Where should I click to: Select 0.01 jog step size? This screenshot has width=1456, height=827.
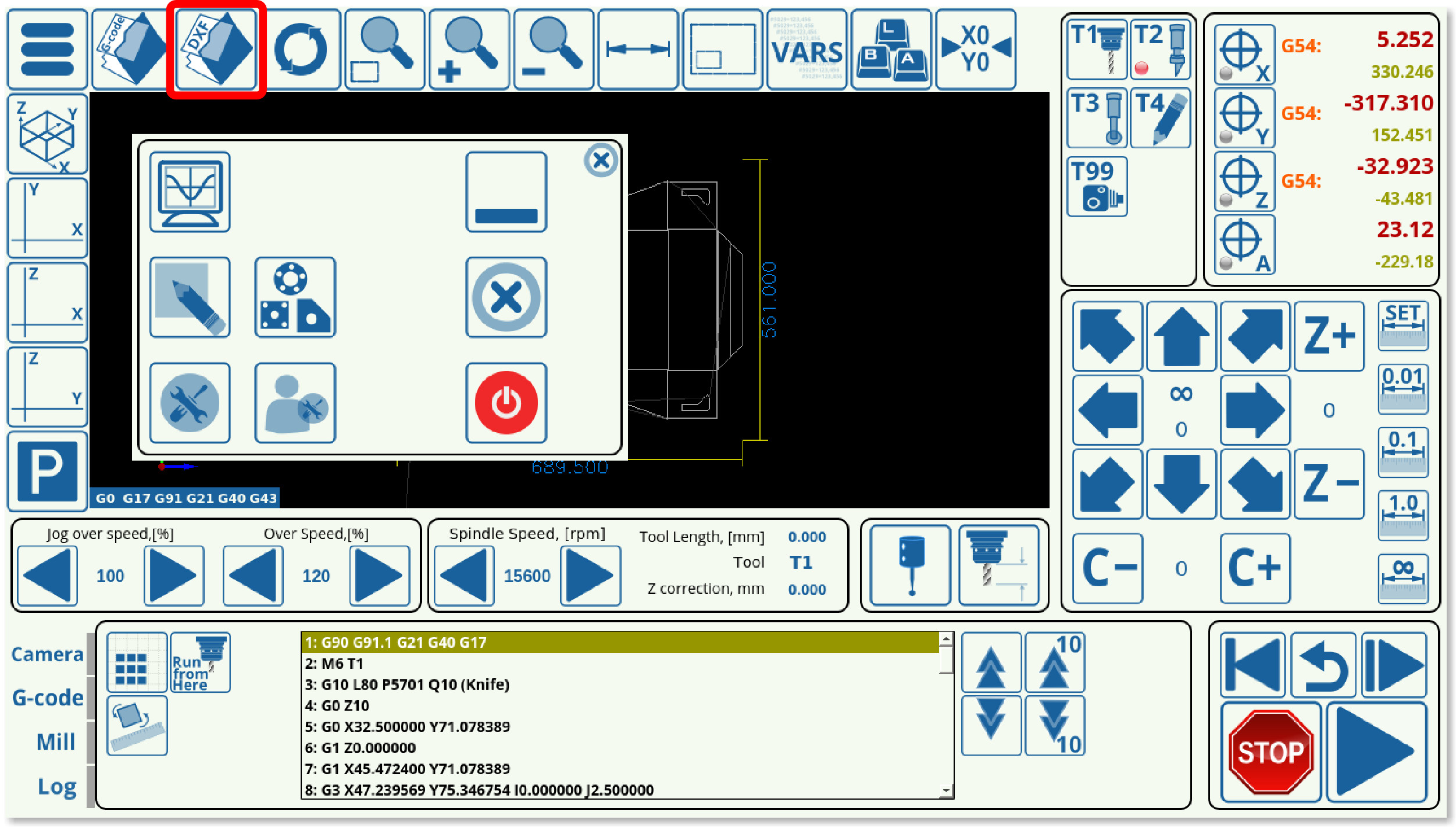point(1403,388)
